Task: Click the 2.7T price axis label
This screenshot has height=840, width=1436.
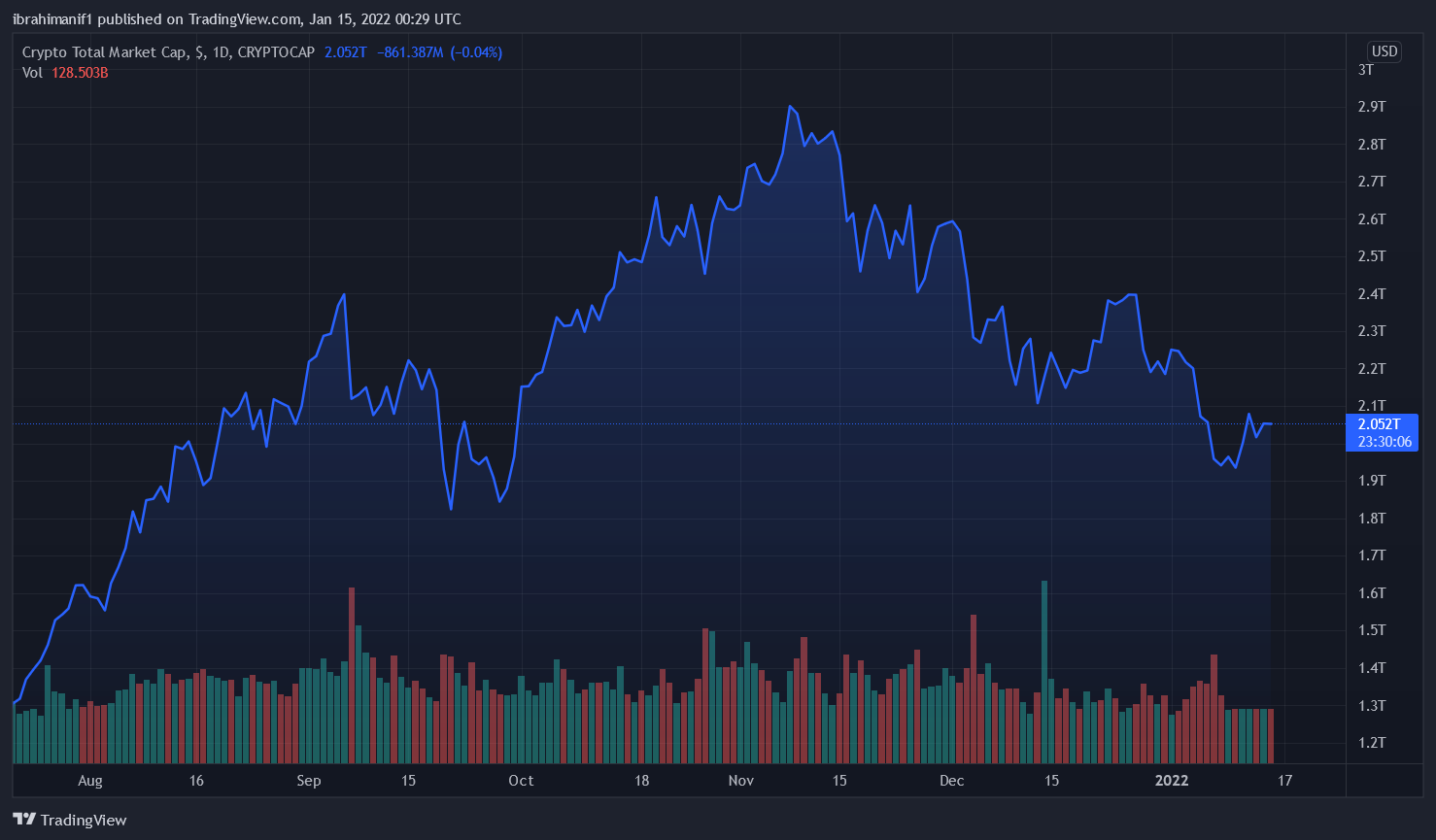Action: point(1372,182)
